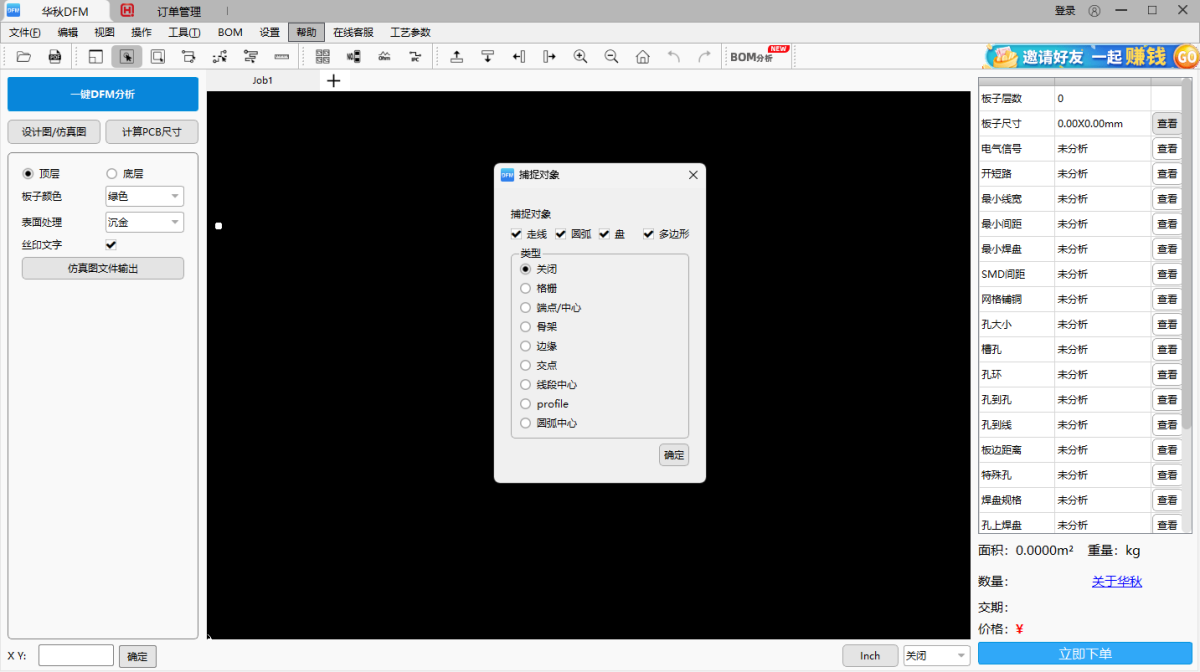Select the ruler measure tool icon
Viewport: 1200px width, 672px height.
(282, 57)
